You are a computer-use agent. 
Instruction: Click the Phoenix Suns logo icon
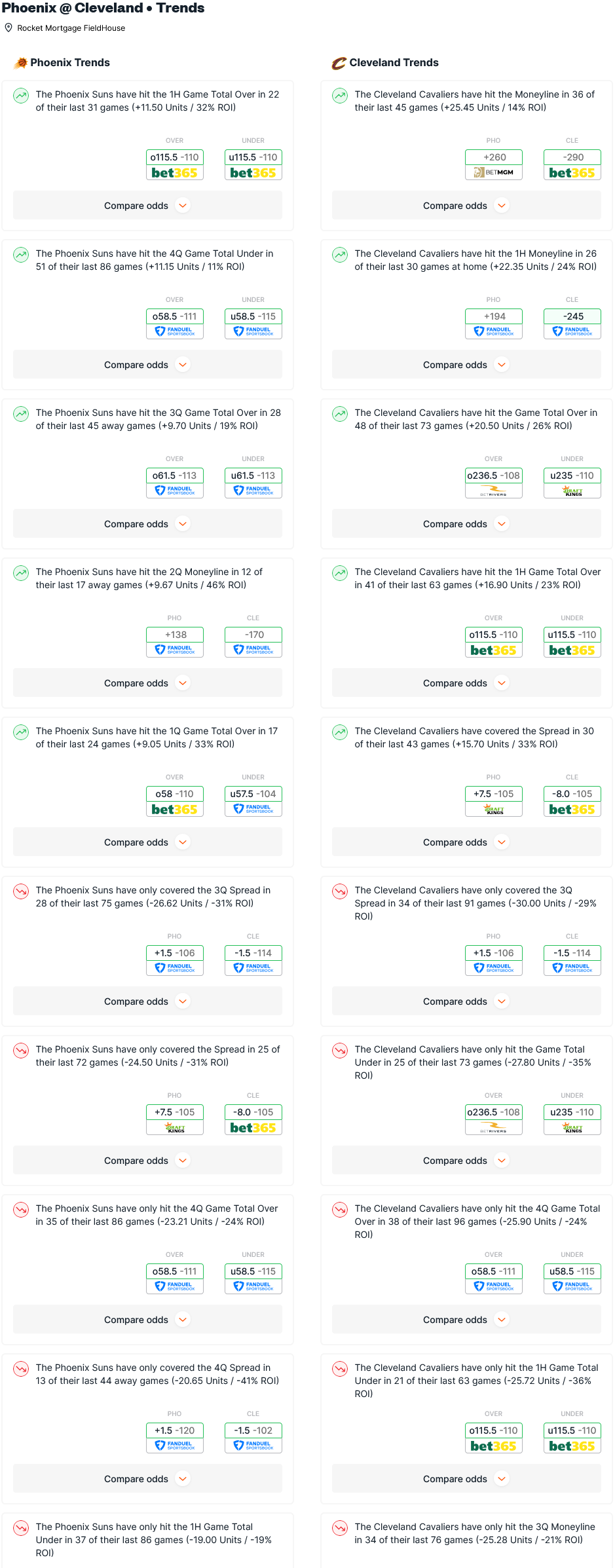[20, 63]
